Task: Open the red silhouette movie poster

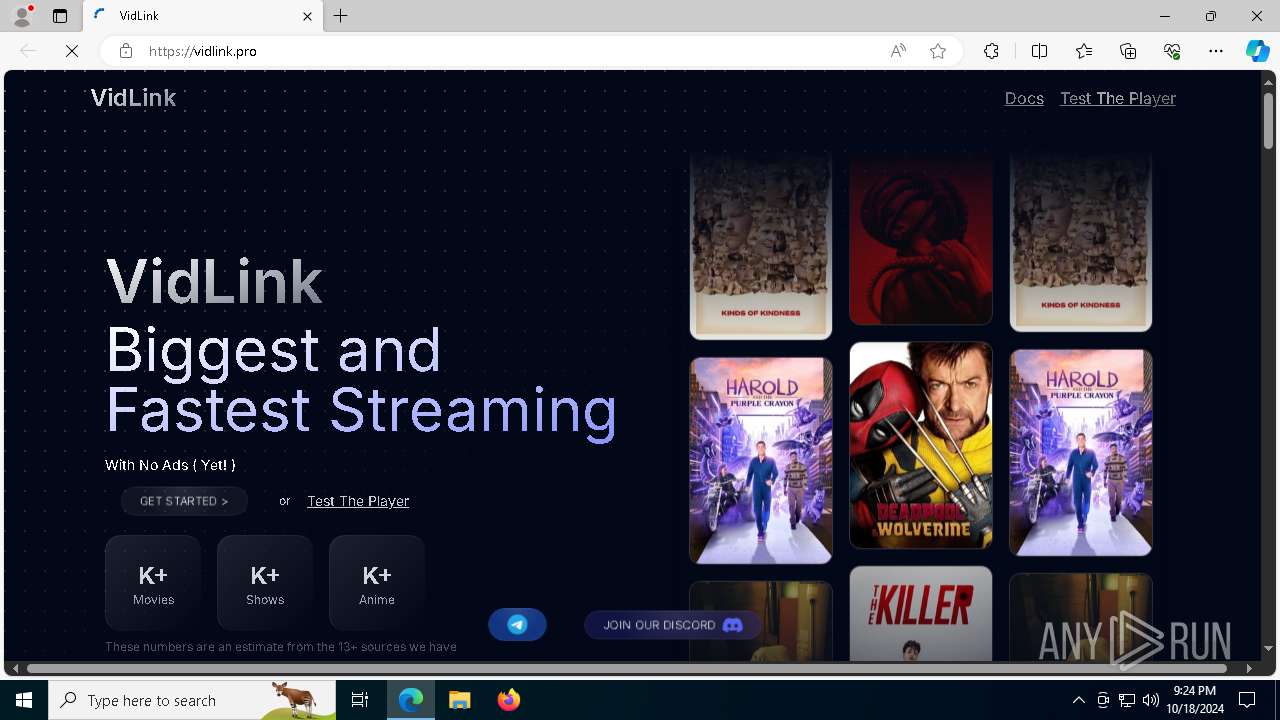Action: click(921, 239)
